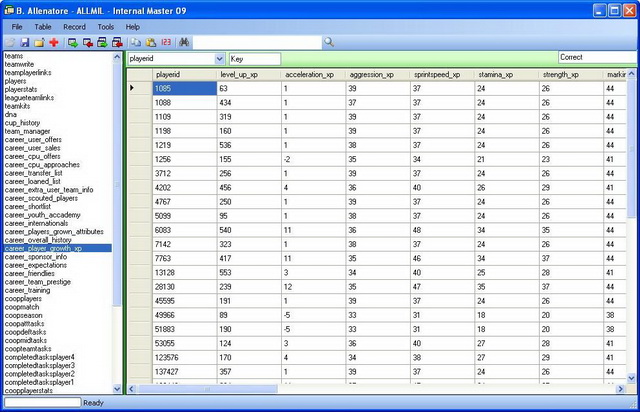
Task: Click the table list scroll-up arrow
Action: point(117,57)
